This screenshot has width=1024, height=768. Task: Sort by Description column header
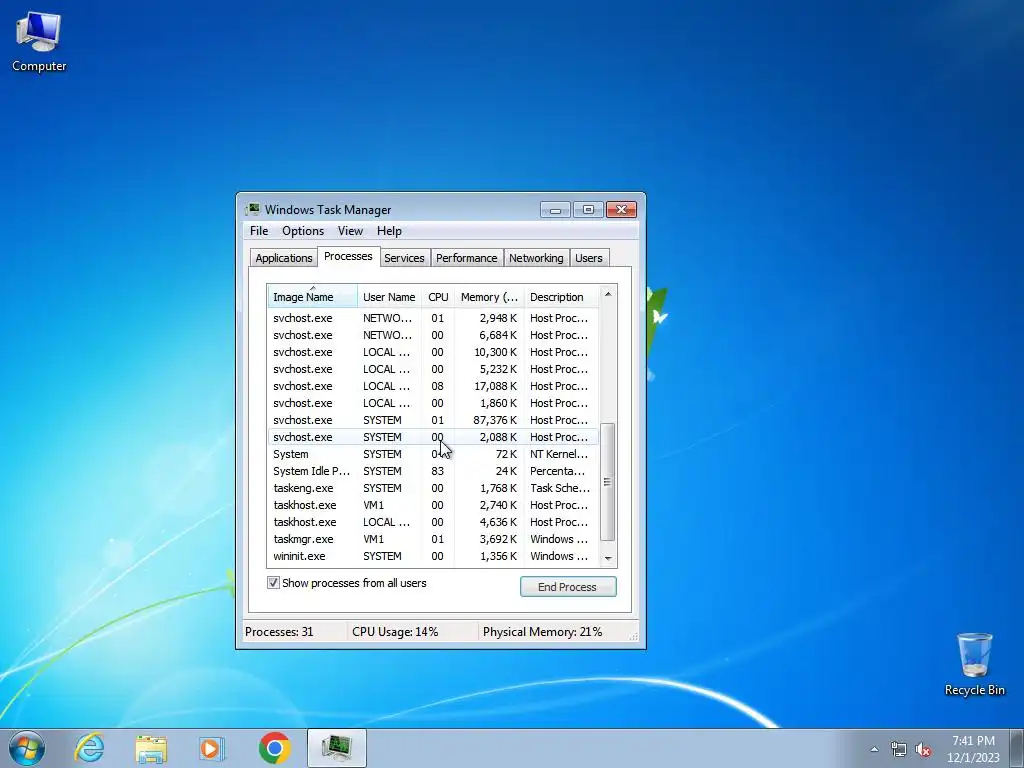pos(561,297)
